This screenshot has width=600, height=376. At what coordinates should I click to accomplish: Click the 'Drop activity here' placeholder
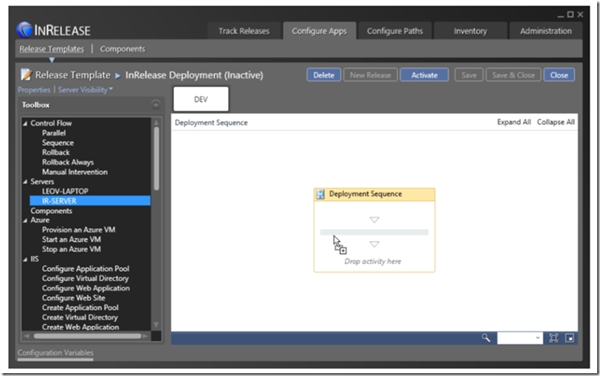tap(373, 261)
